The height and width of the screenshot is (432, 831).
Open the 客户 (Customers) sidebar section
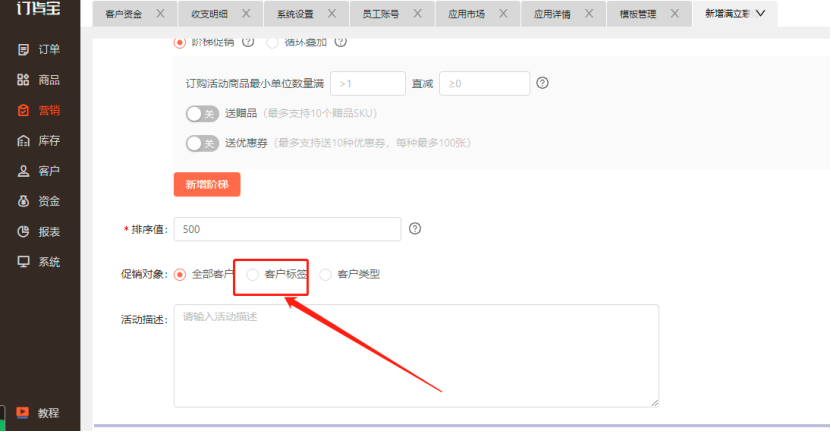(x=38, y=171)
